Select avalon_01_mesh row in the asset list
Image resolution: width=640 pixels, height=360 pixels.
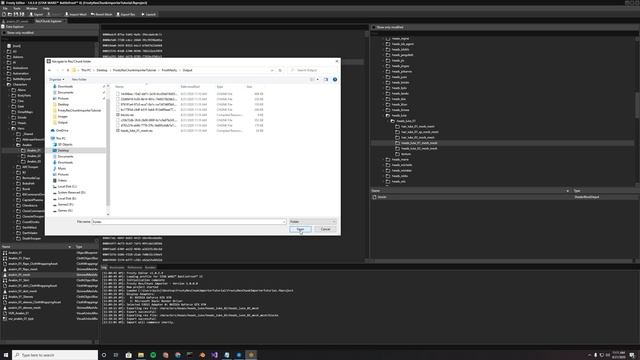(49, 275)
